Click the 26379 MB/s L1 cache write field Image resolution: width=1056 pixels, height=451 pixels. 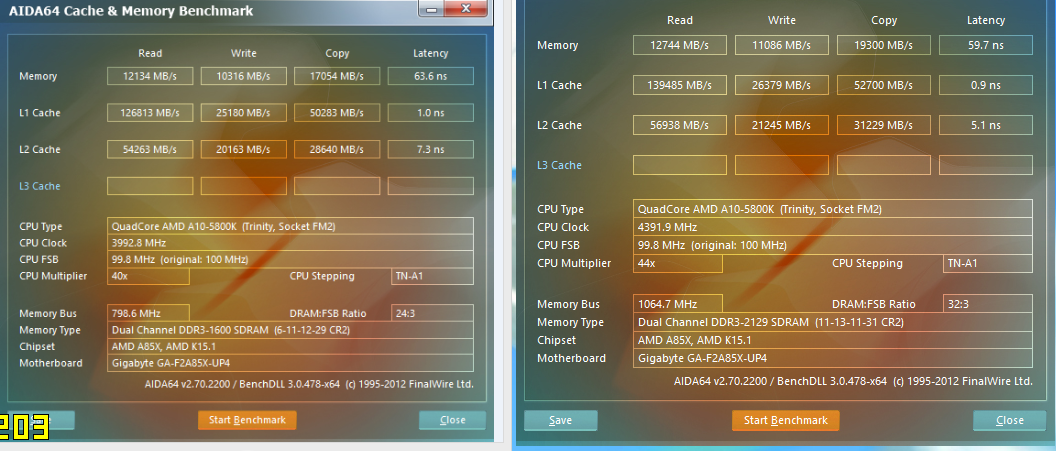(x=781, y=85)
